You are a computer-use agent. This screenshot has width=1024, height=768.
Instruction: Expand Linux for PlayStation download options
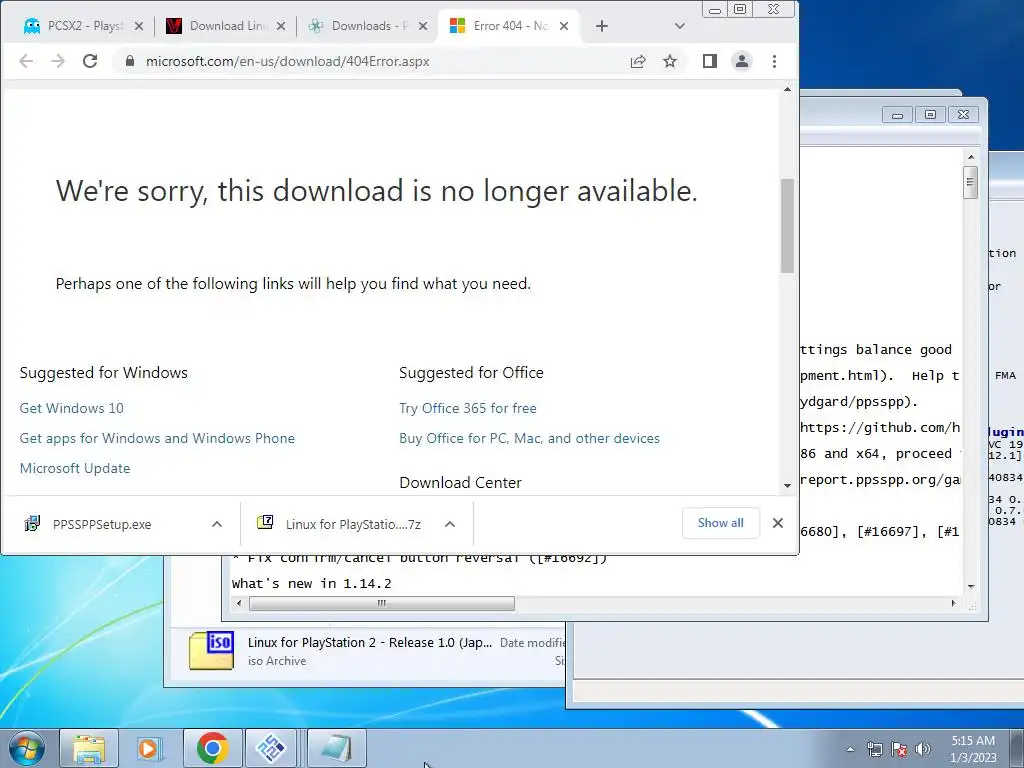(x=450, y=524)
